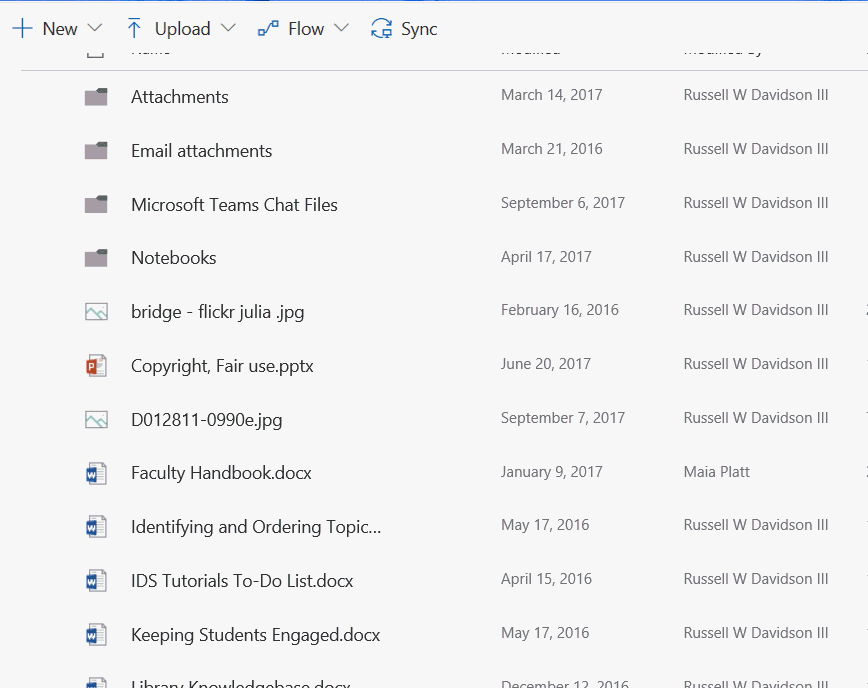Click the Sync icon in the toolbar
This screenshot has width=868, height=688.
click(381, 29)
